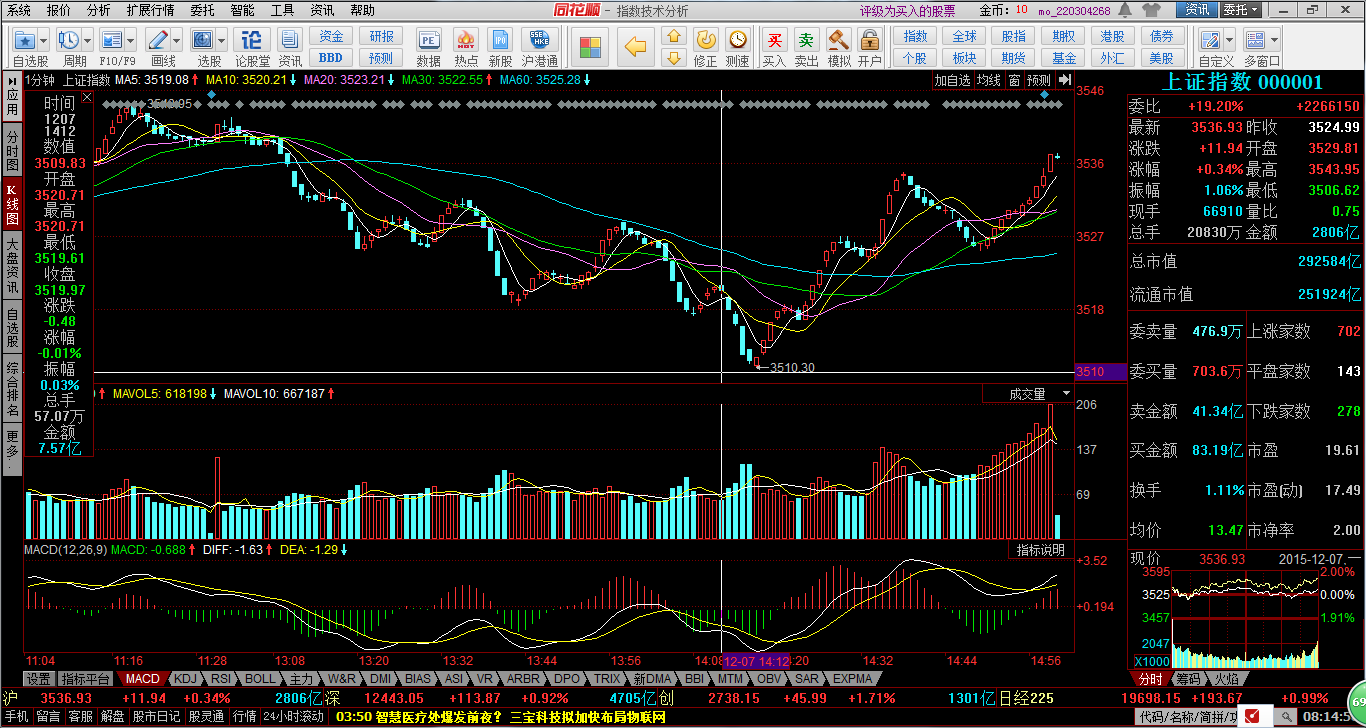Viewport: 1366px width, 728px height.
Task: Click the 修正 correction icon
Action: pyautogui.click(x=705, y=40)
